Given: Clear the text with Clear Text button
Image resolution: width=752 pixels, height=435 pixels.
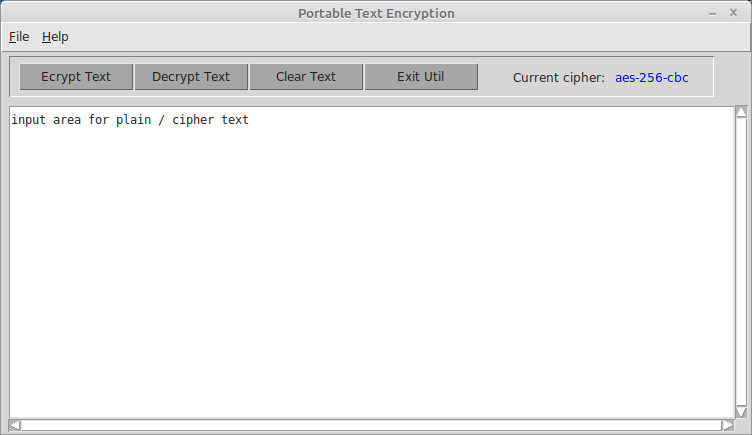Looking at the screenshot, I should pyautogui.click(x=306, y=77).
